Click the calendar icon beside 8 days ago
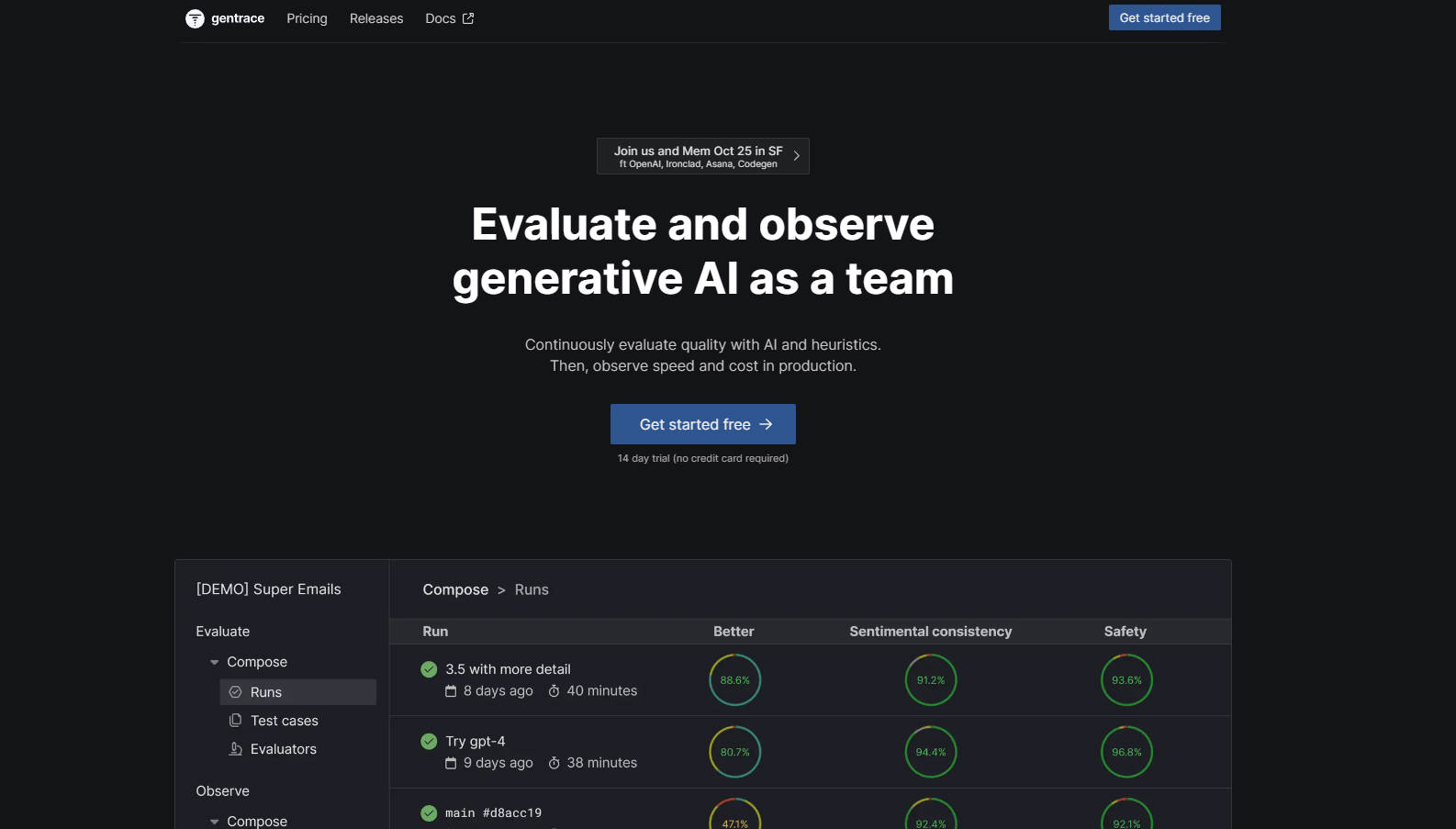 (x=451, y=691)
